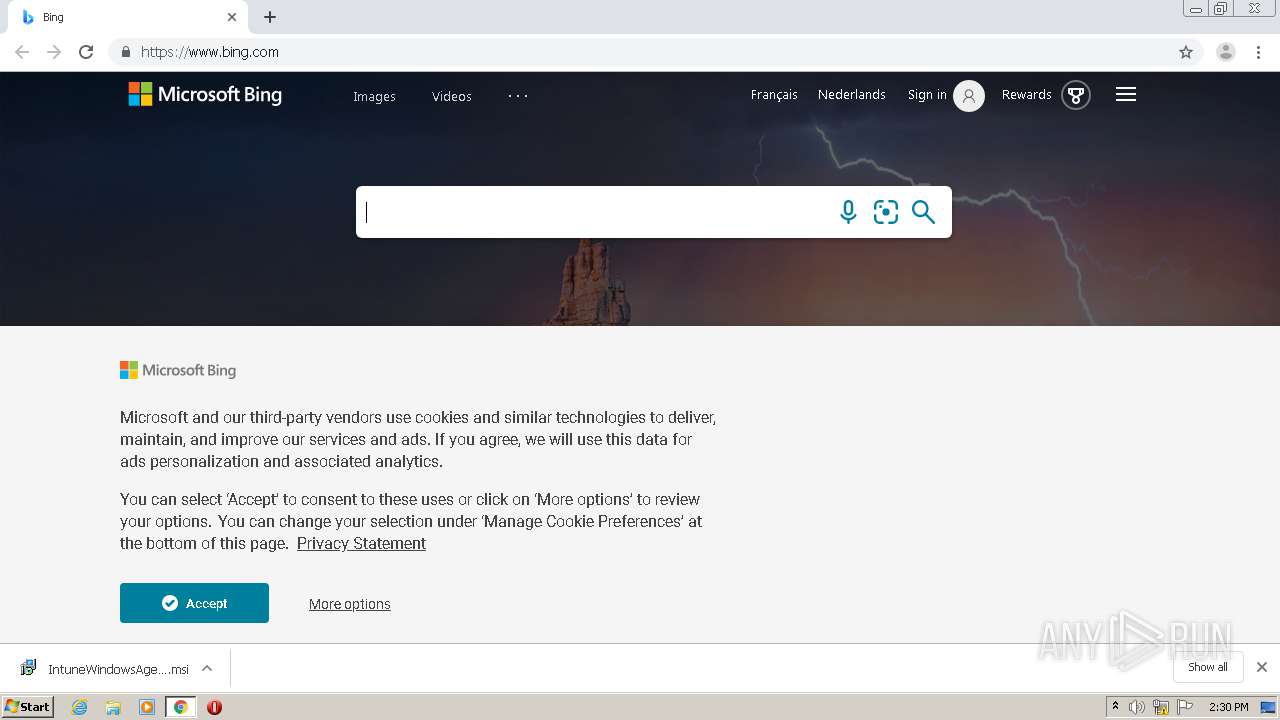The image size is (1280, 720).
Task: Launch Internet Explorer from taskbar
Action: 80,707
